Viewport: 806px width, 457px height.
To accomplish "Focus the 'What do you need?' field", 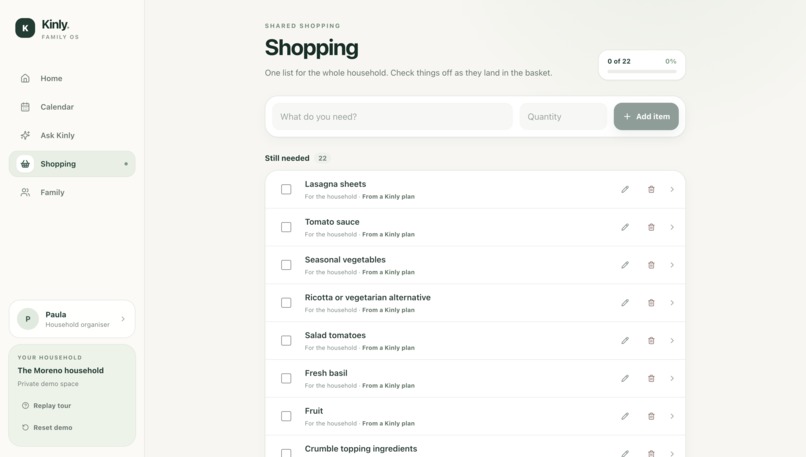I will click(392, 117).
